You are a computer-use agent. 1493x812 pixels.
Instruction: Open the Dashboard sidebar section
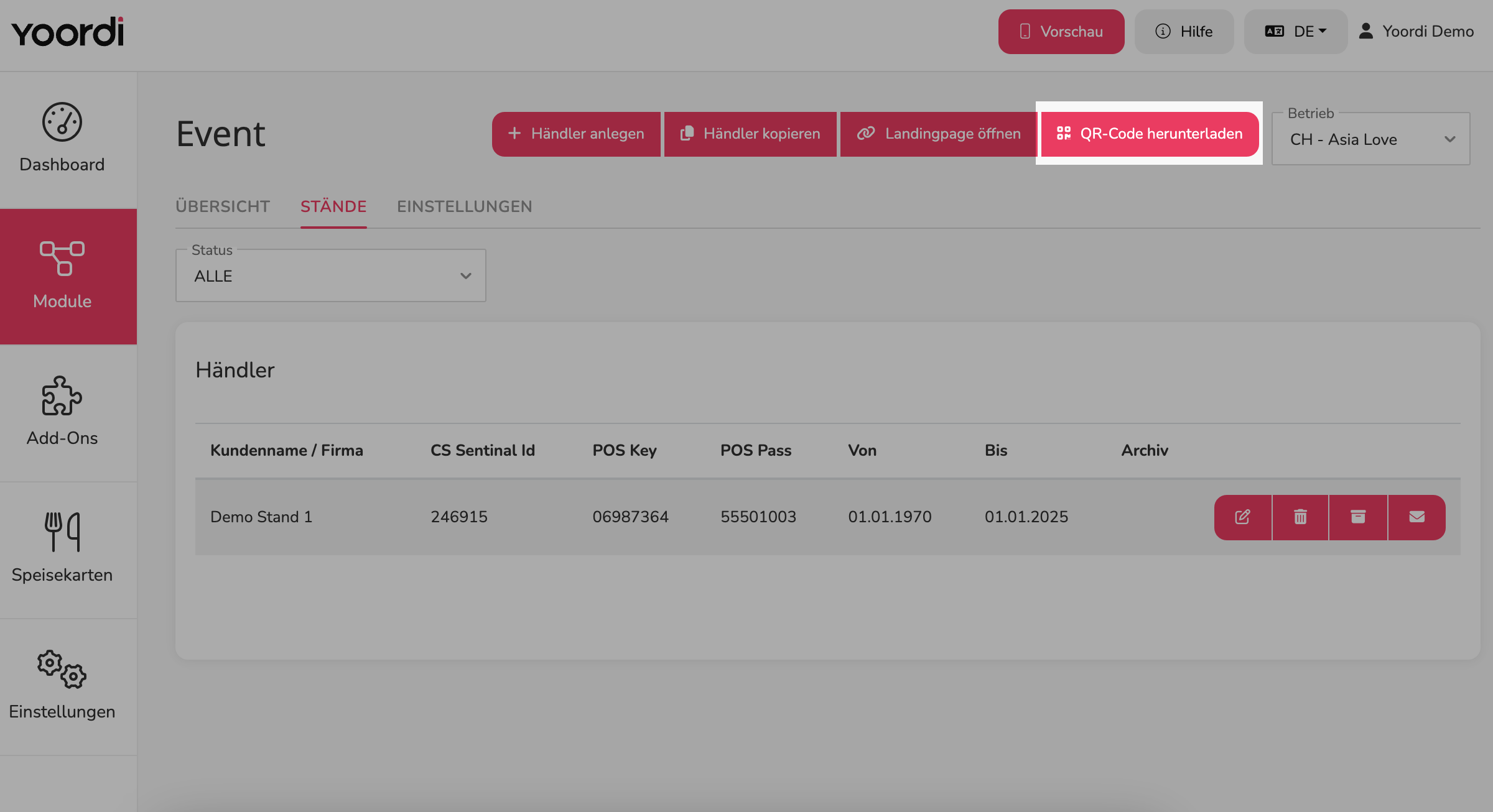pyautogui.click(x=62, y=139)
